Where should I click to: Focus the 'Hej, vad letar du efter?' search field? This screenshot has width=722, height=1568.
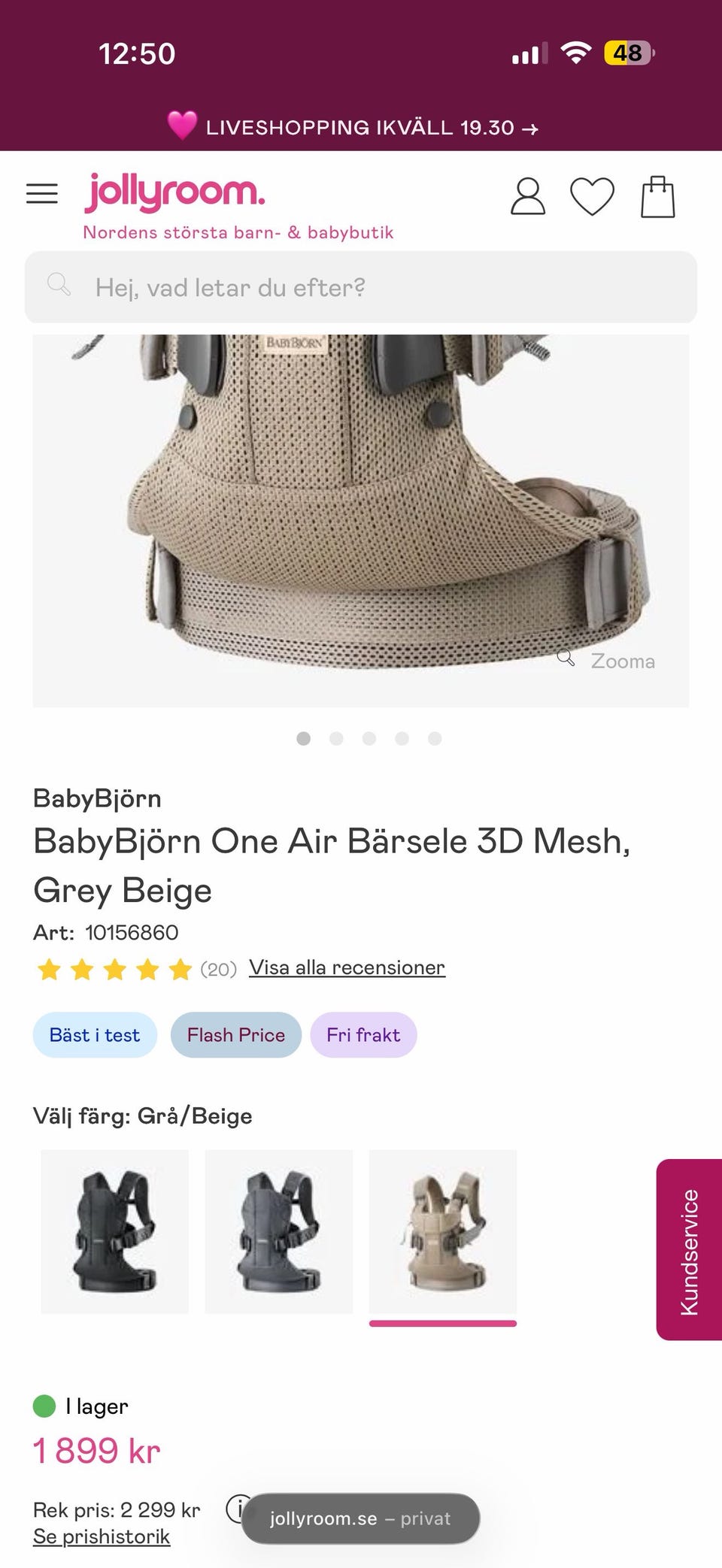361,287
